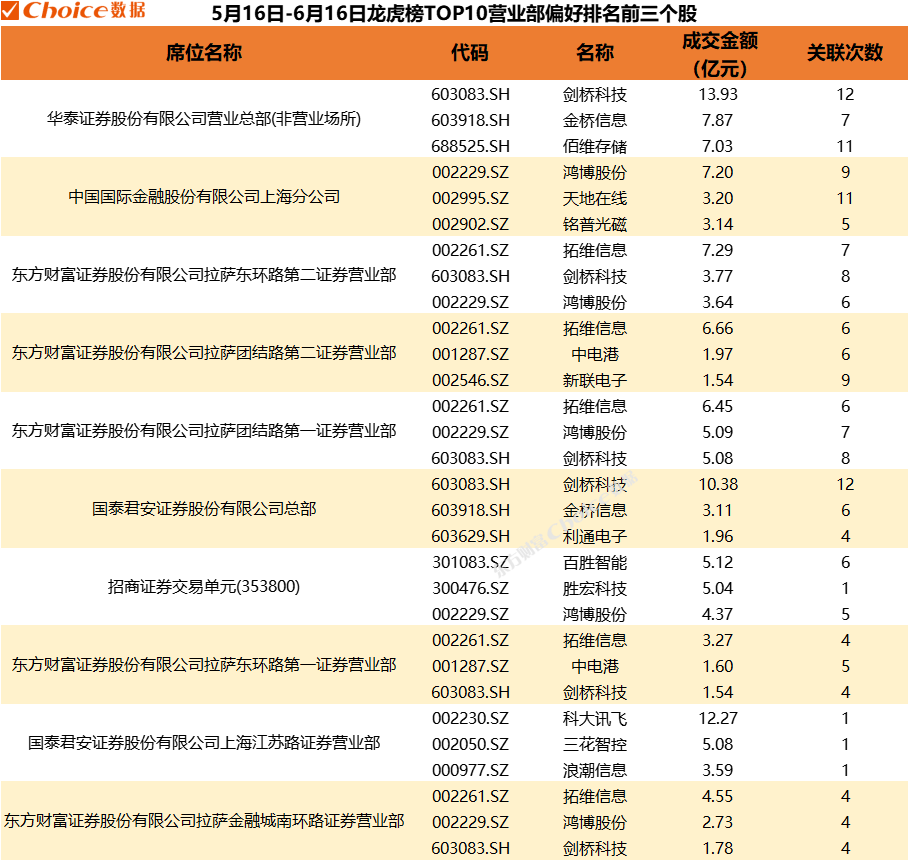Click the Choice数据 logo
The height and width of the screenshot is (860, 908).
click(x=74, y=10)
